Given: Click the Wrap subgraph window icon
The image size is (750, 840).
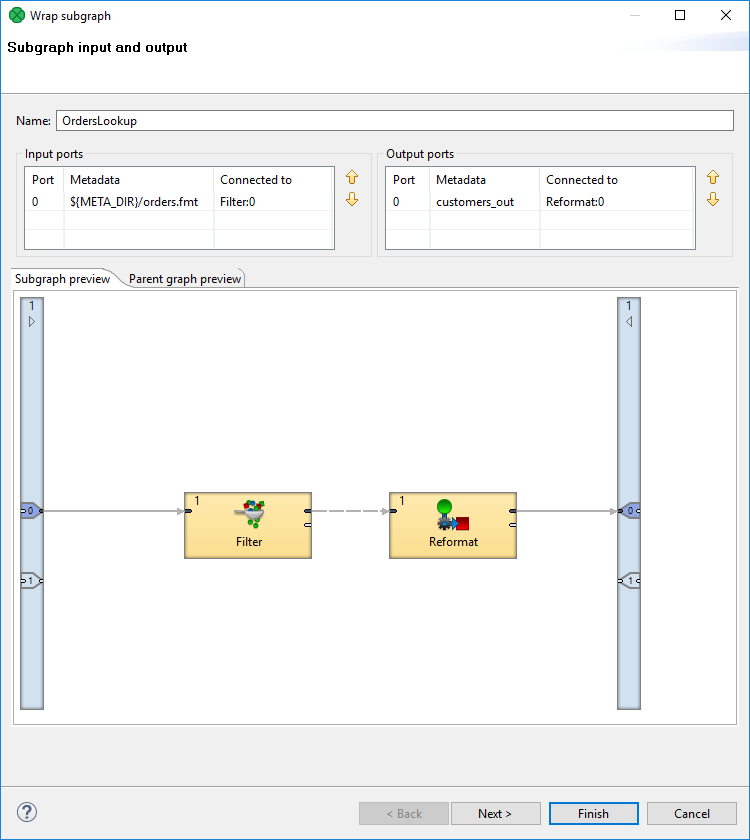Looking at the screenshot, I should [x=16, y=16].
